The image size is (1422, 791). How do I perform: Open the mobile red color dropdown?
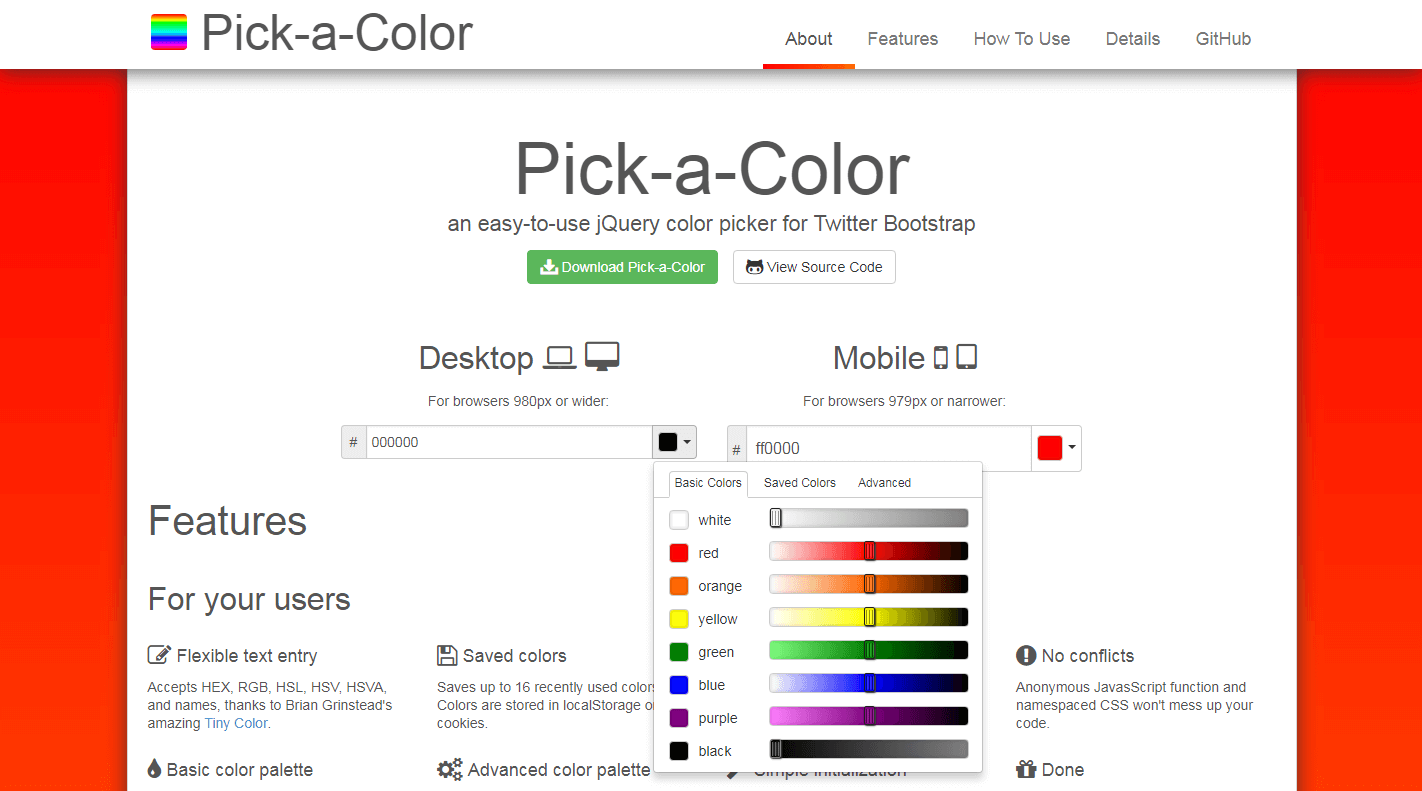coord(1056,448)
